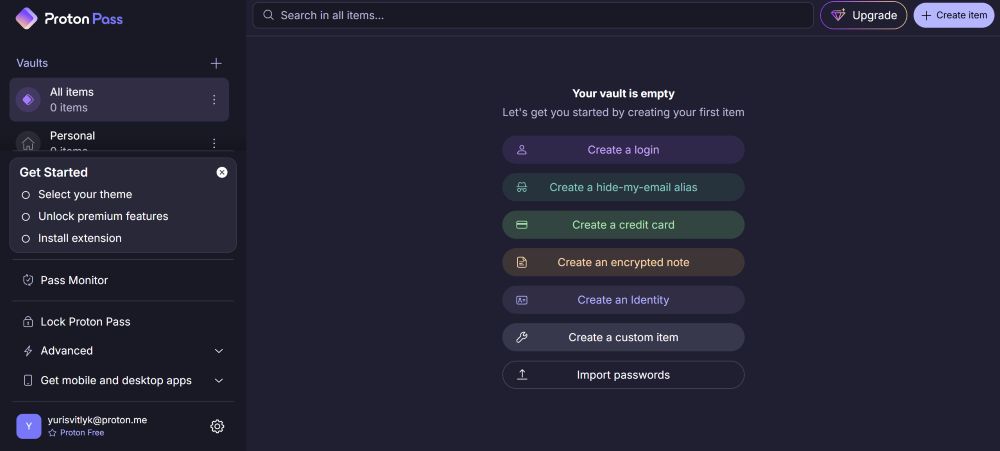Tick the Select your theme step
Viewport: 1000px width, 451px height.
coord(26,195)
